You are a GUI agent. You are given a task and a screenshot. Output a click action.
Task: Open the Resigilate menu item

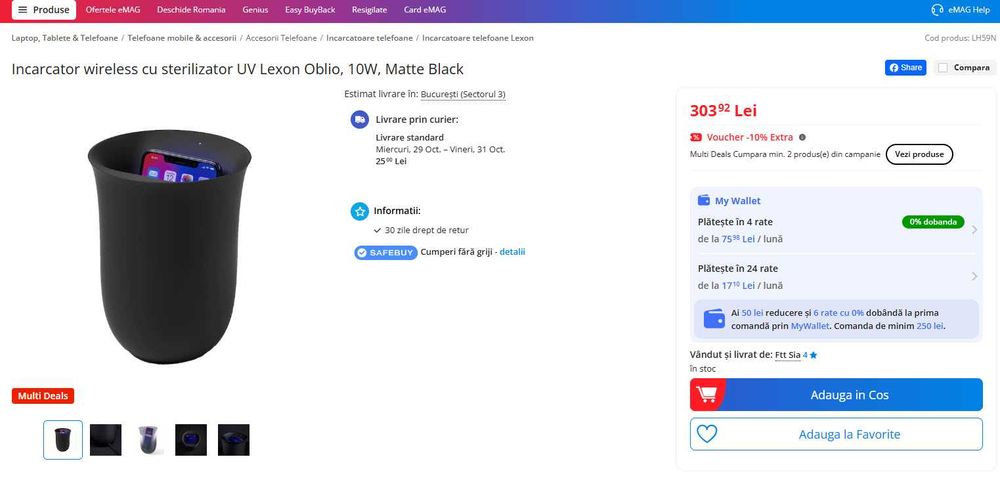(x=369, y=10)
